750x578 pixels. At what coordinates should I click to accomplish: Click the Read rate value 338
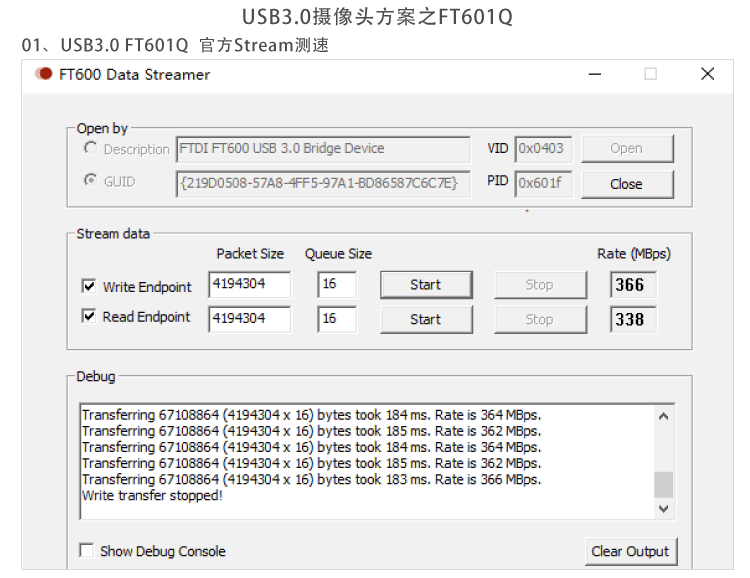[633, 319]
